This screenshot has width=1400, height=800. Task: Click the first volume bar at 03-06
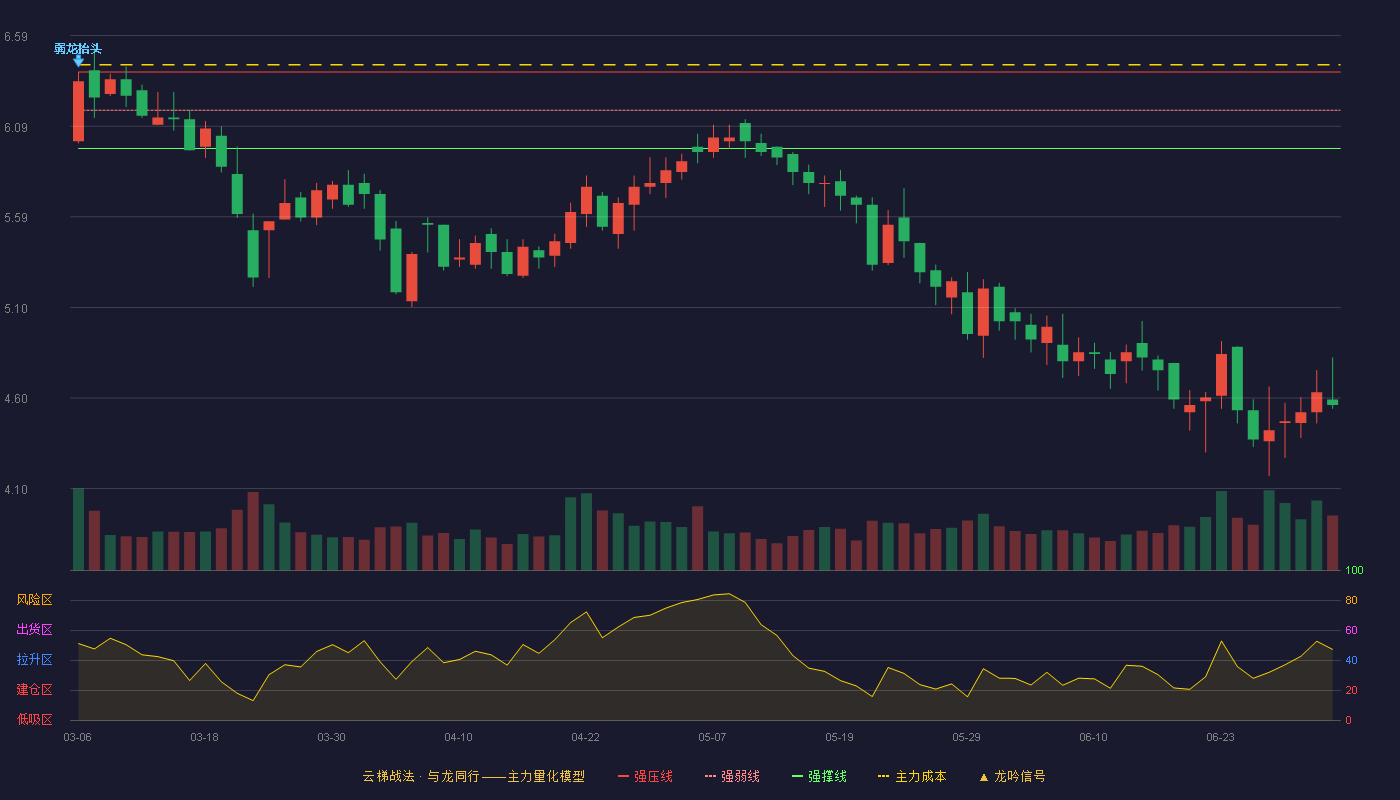click(x=78, y=529)
